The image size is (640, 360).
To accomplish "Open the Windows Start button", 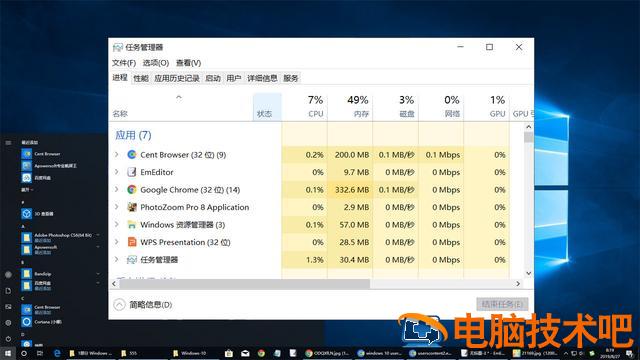I will [x=7, y=353].
